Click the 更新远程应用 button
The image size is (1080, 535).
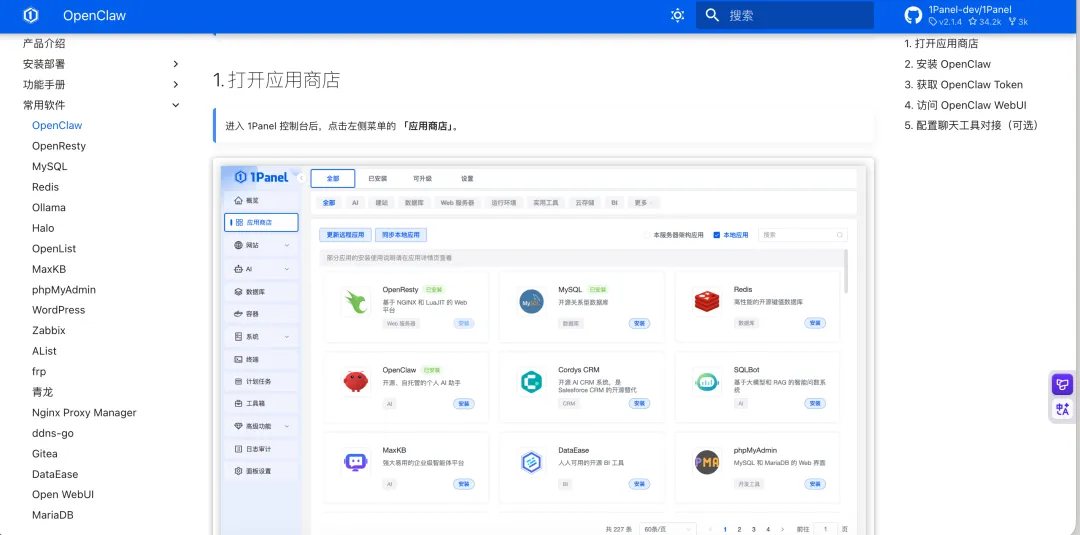tap(346, 235)
